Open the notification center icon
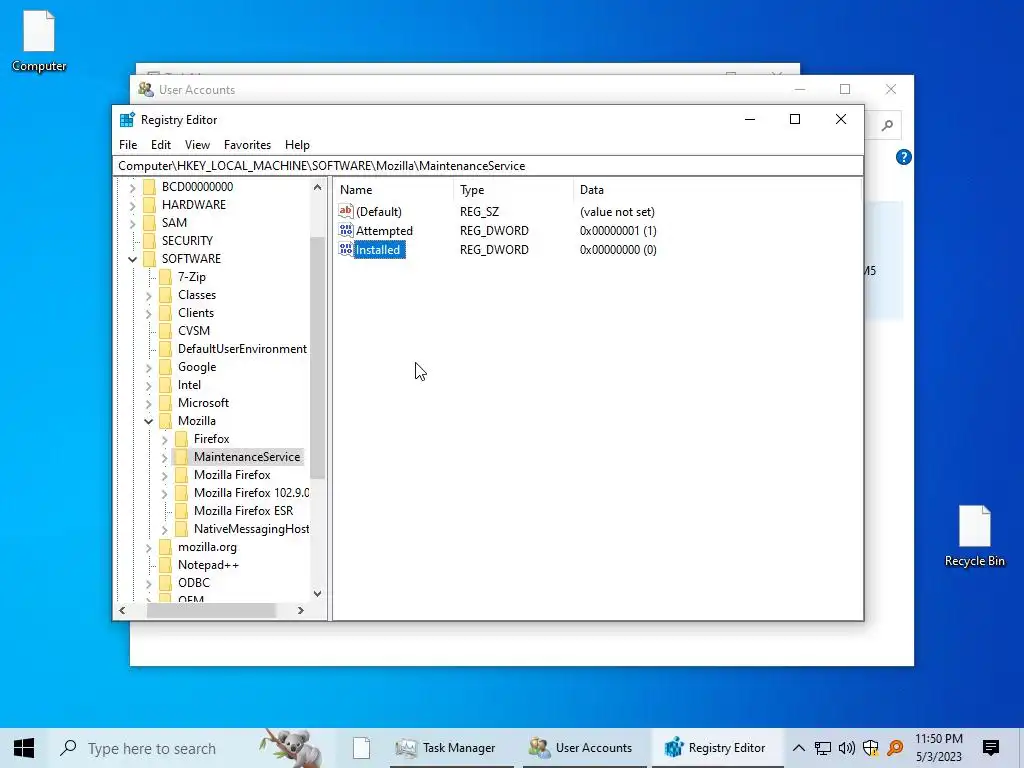This screenshot has width=1024, height=768. pyautogui.click(x=991, y=748)
